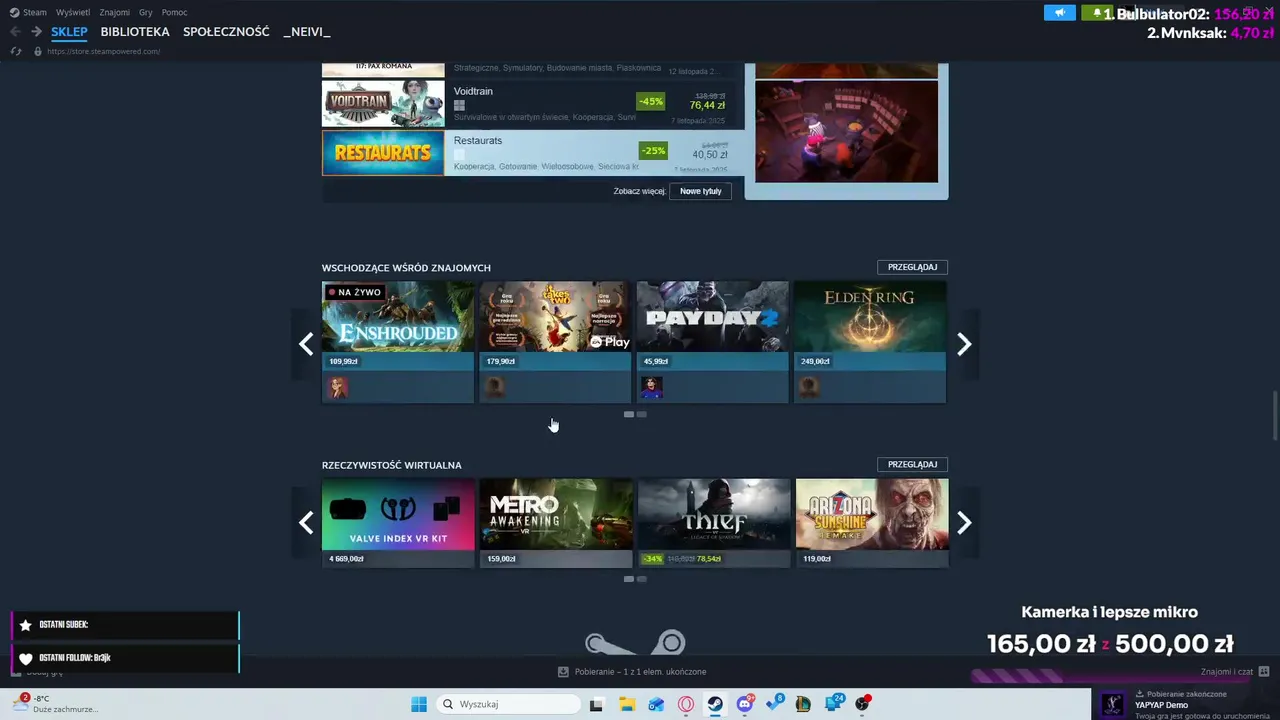Select second page dot of VR carousel

[642, 579]
